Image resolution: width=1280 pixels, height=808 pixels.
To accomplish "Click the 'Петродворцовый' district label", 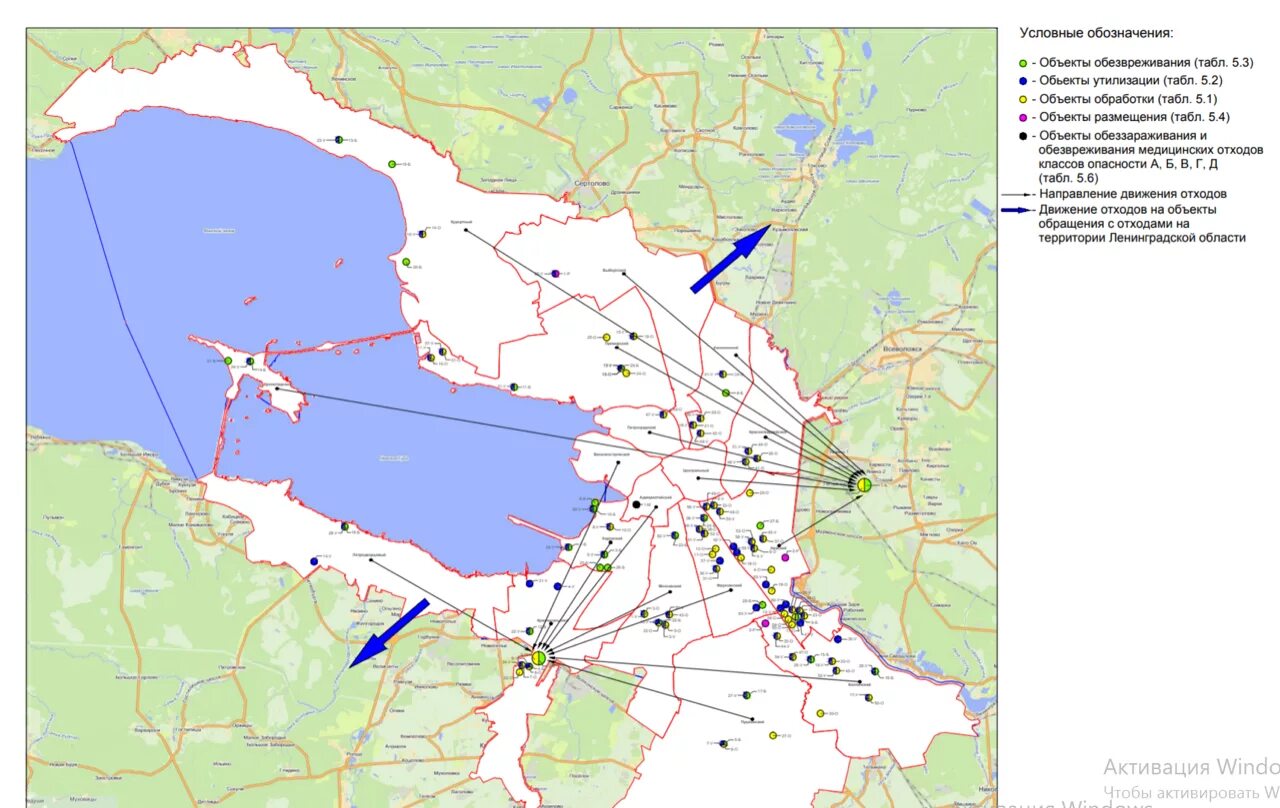I will 367,555.
